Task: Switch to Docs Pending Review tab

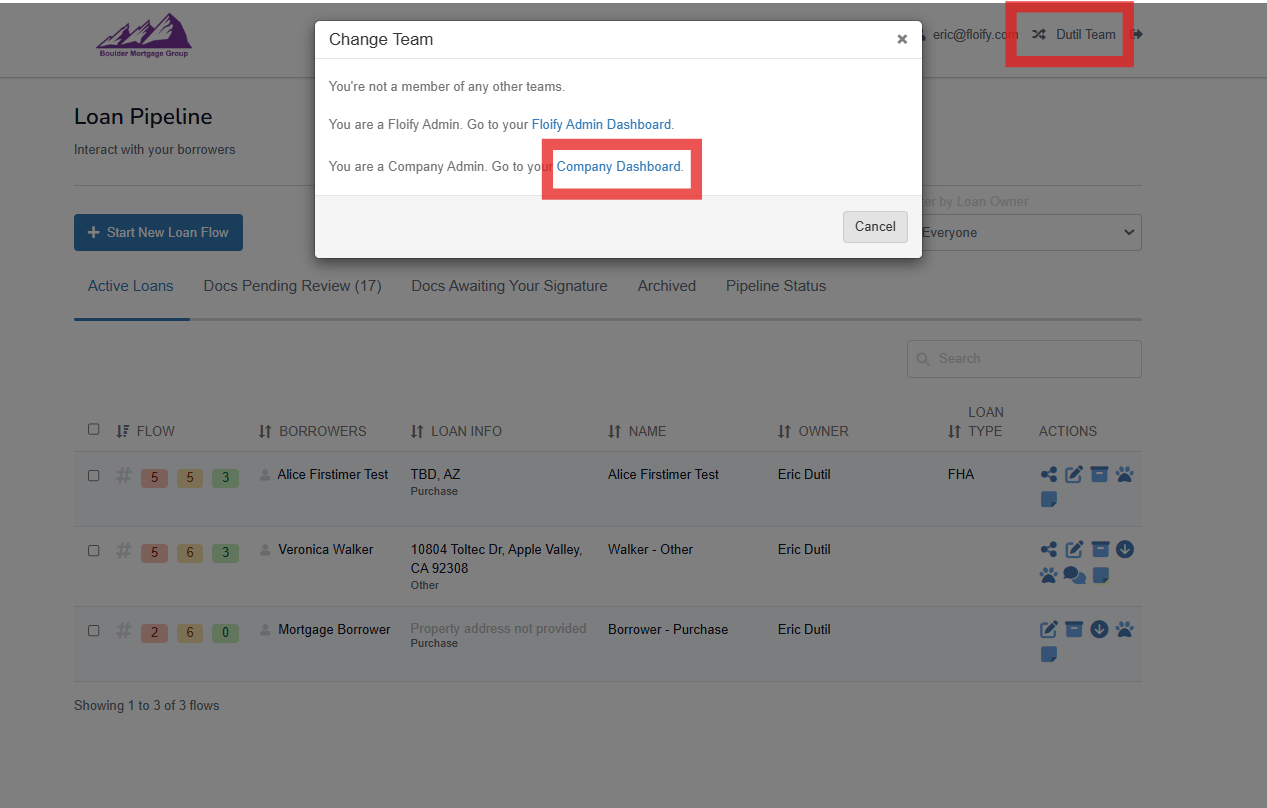Action: (292, 286)
